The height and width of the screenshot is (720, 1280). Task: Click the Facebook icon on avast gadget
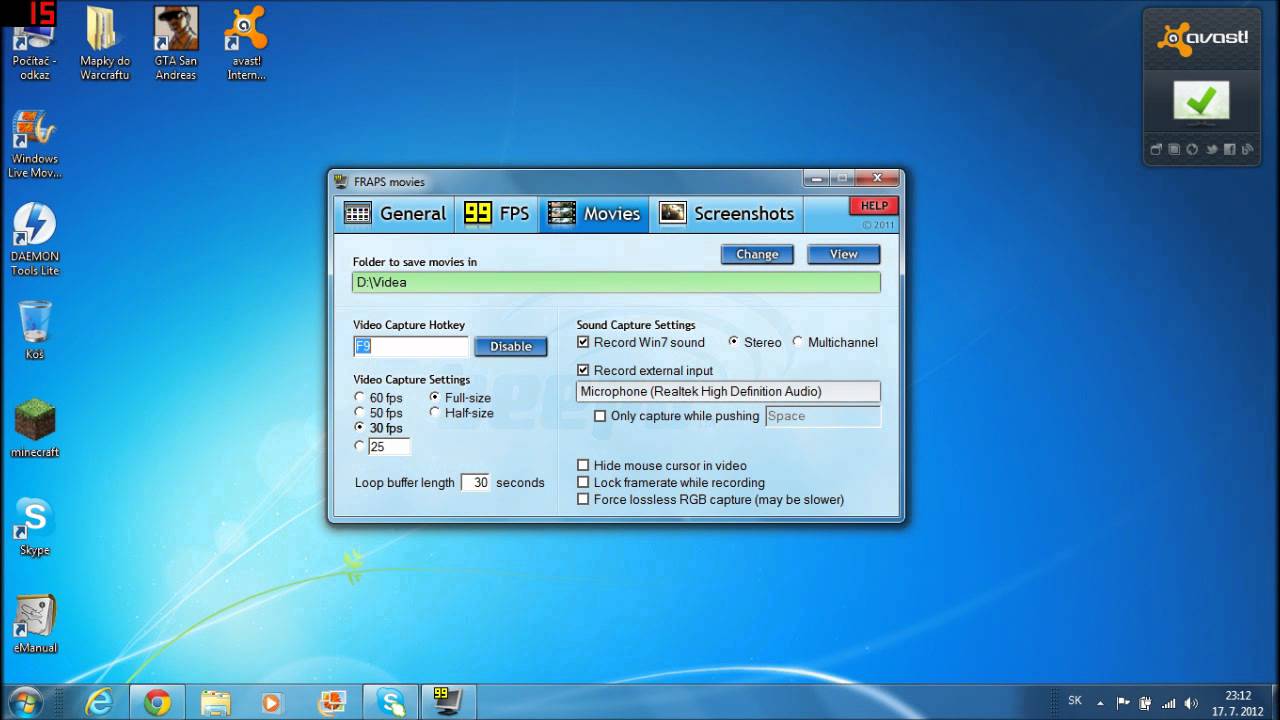pos(1230,150)
